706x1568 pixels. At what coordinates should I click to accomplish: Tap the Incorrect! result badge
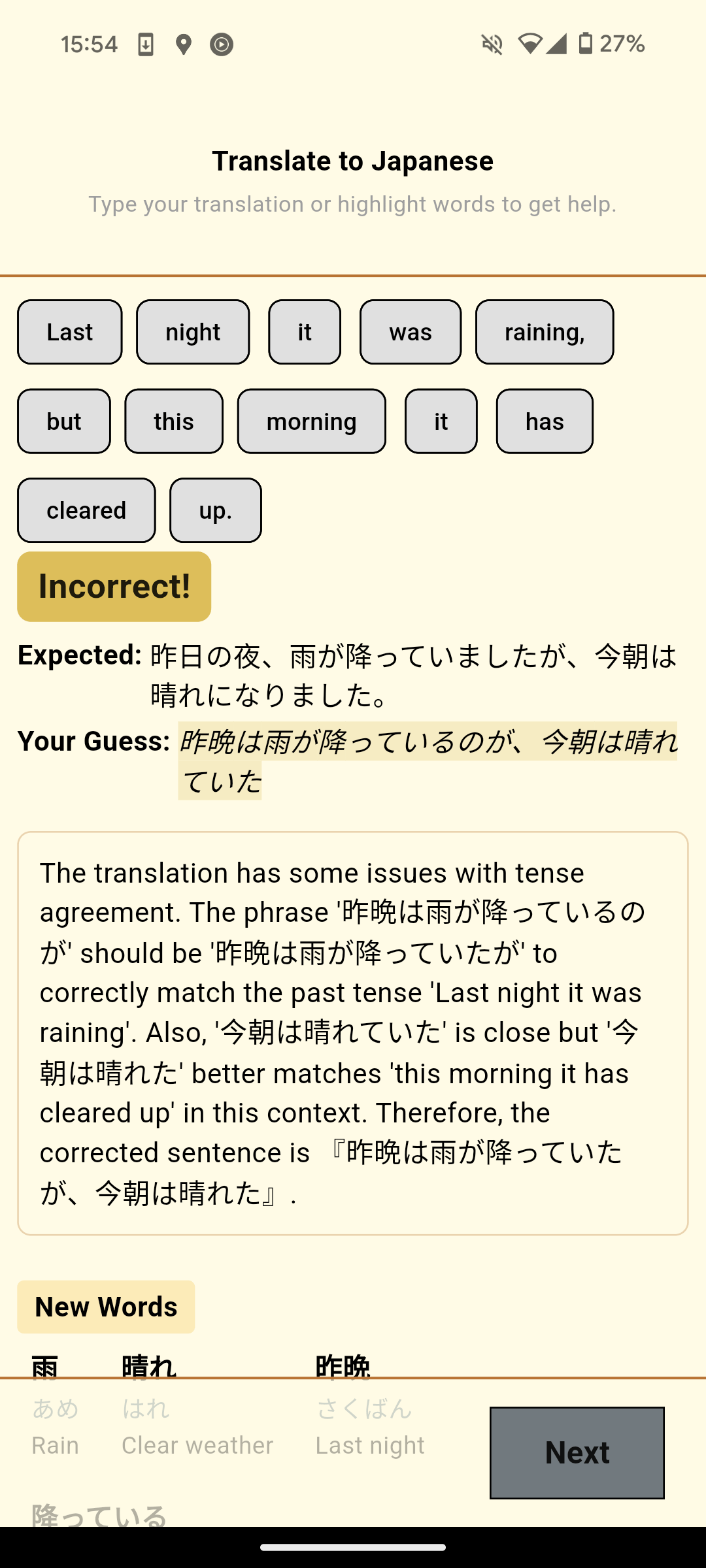pos(114,587)
